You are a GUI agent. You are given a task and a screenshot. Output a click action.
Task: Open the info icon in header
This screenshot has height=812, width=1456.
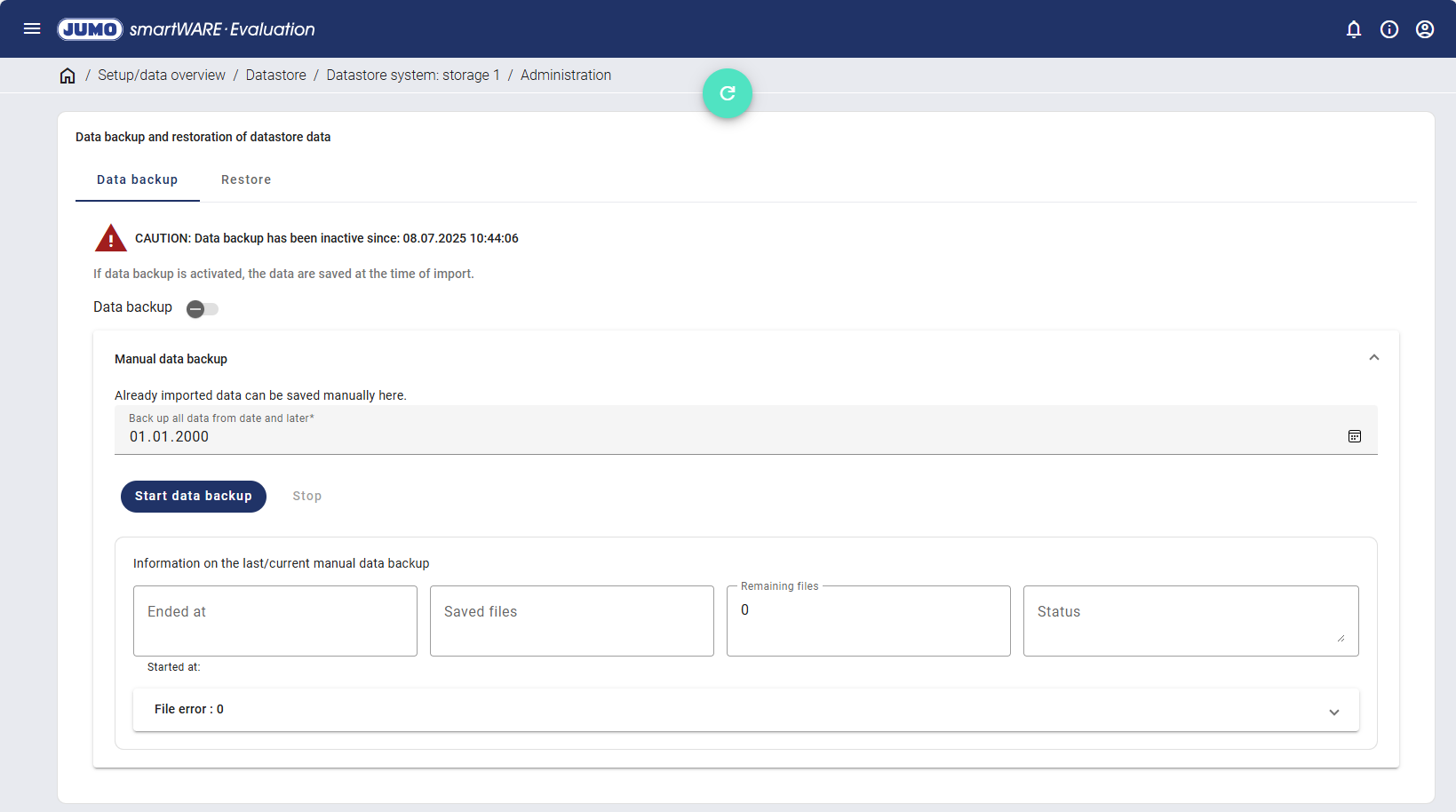click(1388, 29)
